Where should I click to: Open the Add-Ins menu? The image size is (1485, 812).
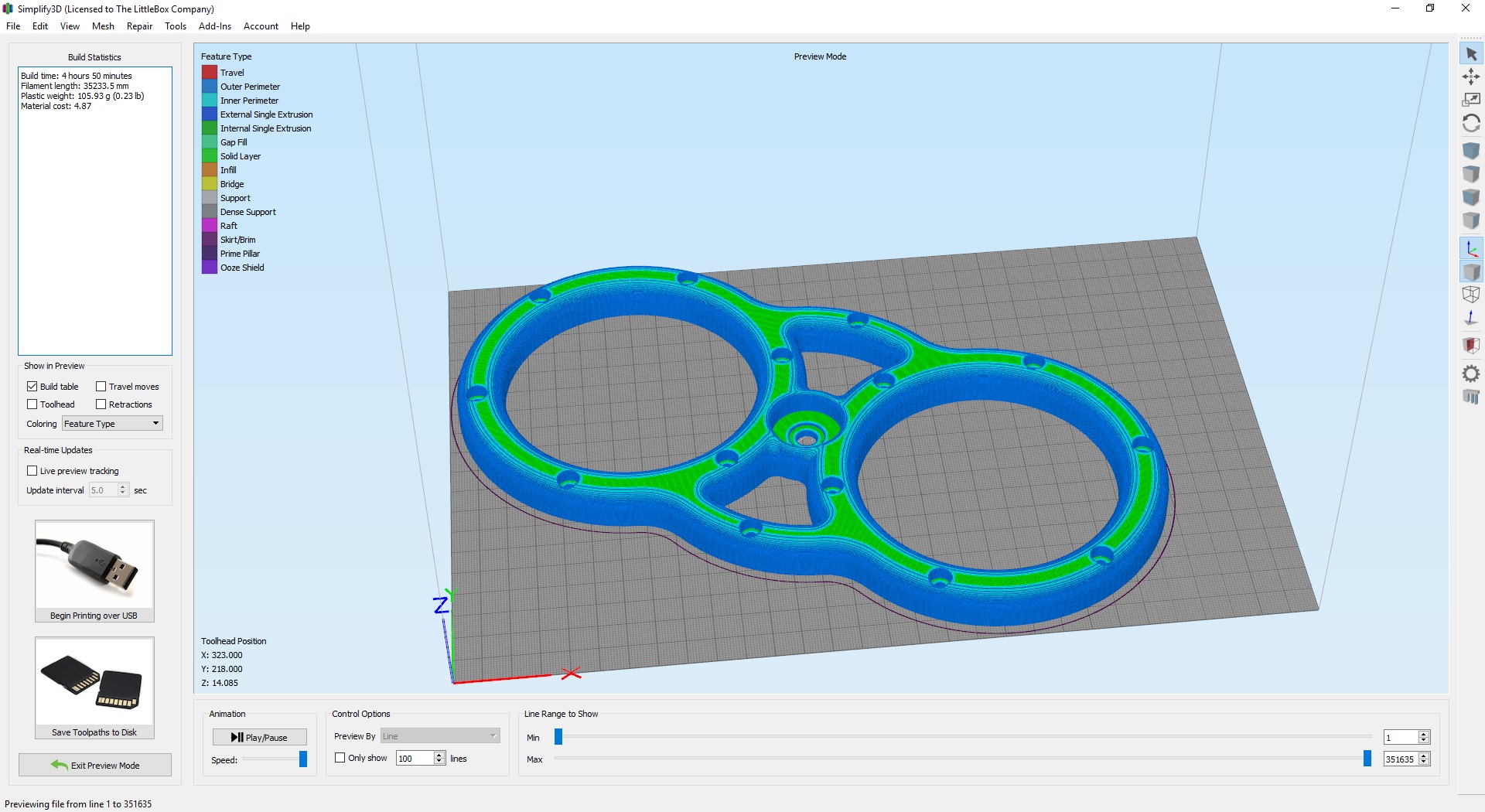(x=215, y=26)
